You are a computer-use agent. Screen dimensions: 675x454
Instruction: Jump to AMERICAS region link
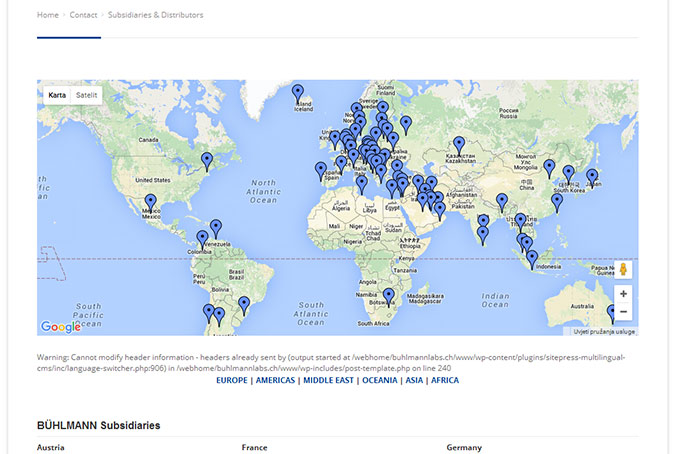coord(276,380)
